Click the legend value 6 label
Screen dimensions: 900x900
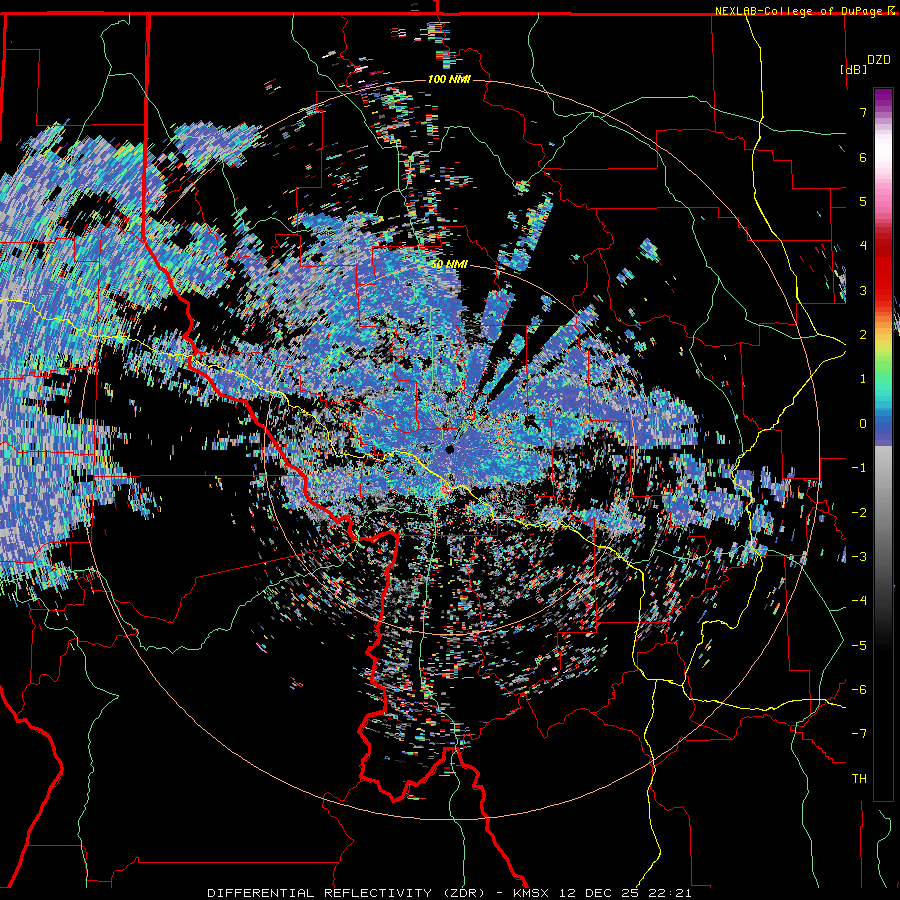coord(863,157)
